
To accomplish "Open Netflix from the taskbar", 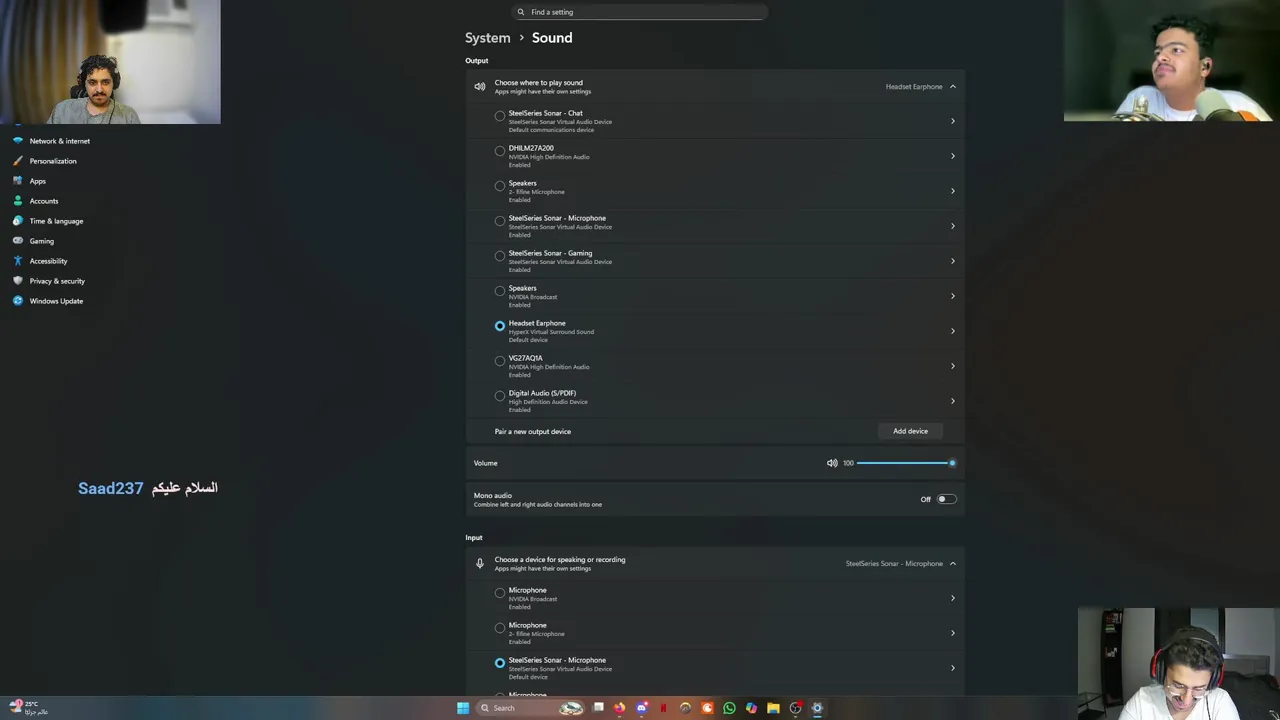I will 663,708.
